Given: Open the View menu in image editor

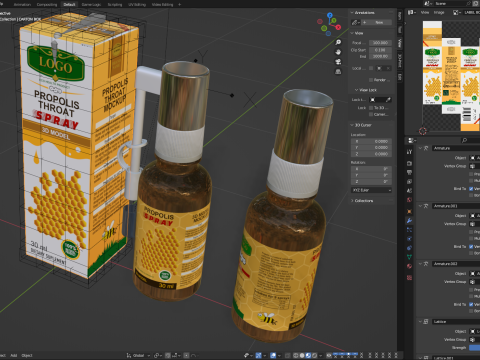Looking at the screenshot, I should coord(425,12).
